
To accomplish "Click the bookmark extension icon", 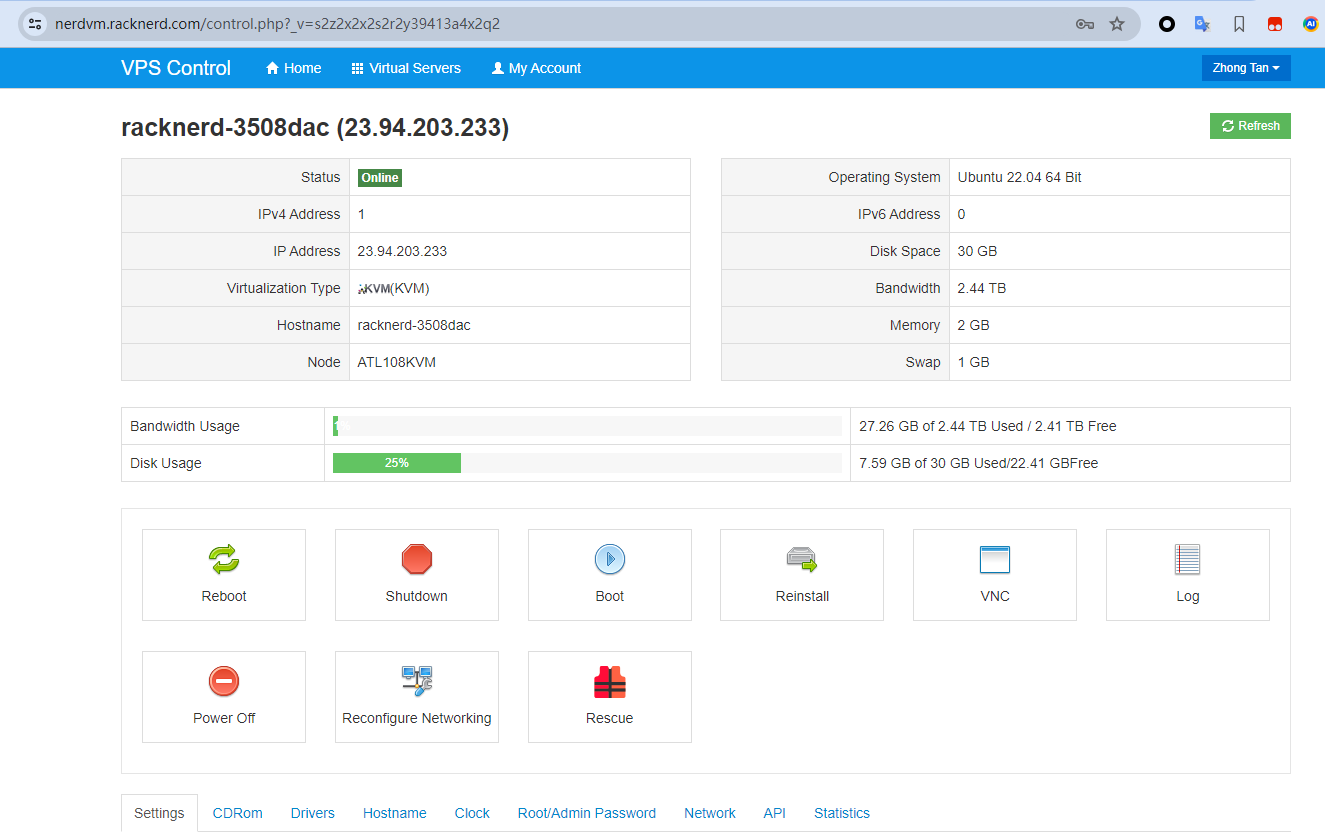I will pyautogui.click(x=1239, y=24).
